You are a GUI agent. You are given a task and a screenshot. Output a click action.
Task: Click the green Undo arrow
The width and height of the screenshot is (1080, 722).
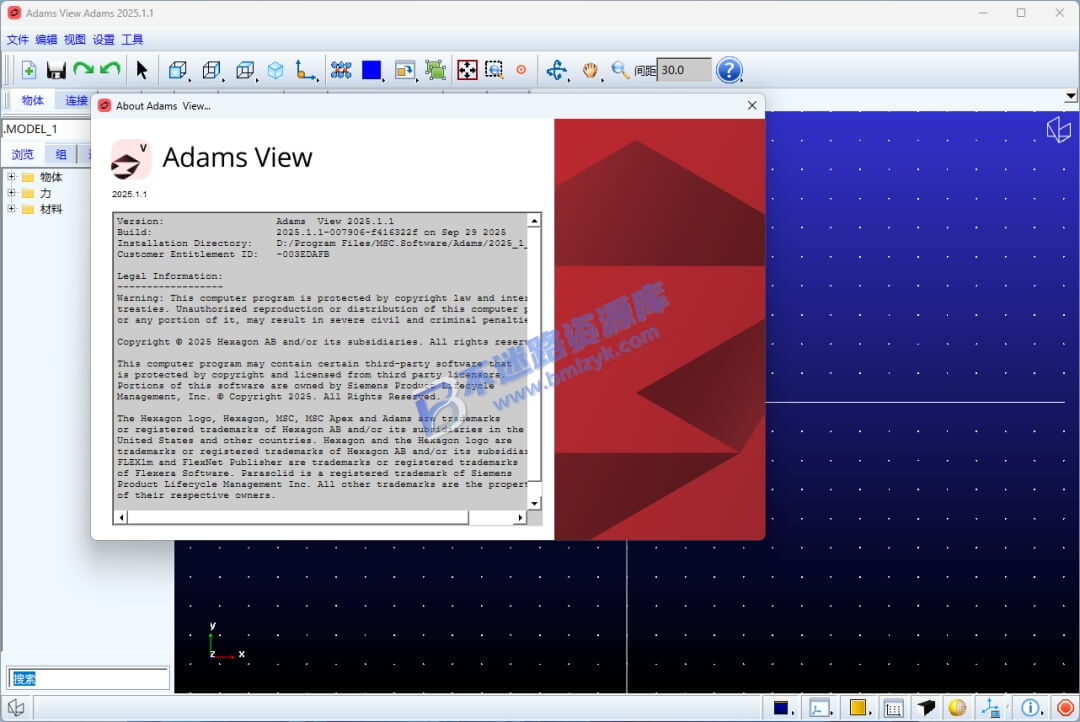pyautogui.click(x=110, y=69)
